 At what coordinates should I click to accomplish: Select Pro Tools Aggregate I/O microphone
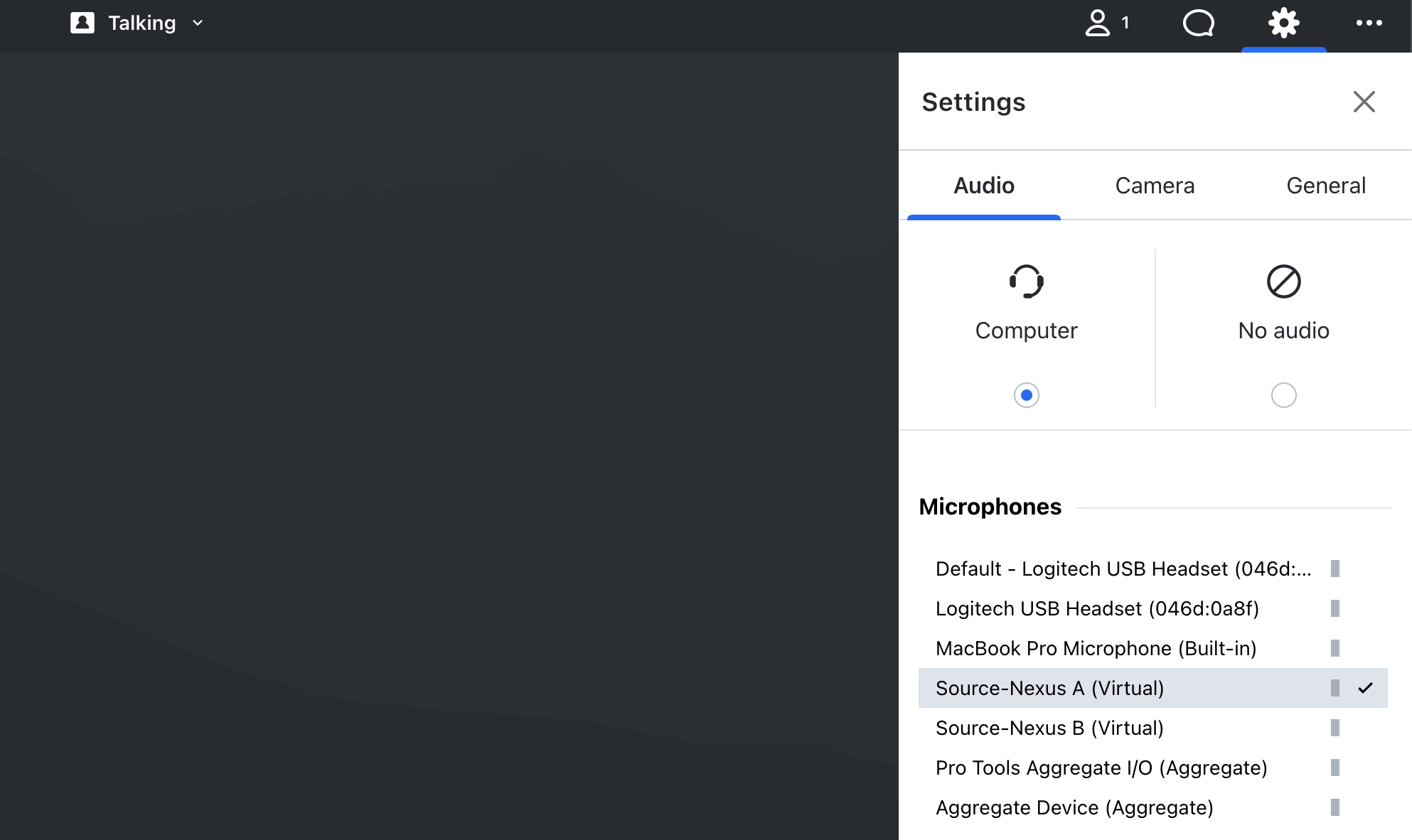coord(1101,768)
